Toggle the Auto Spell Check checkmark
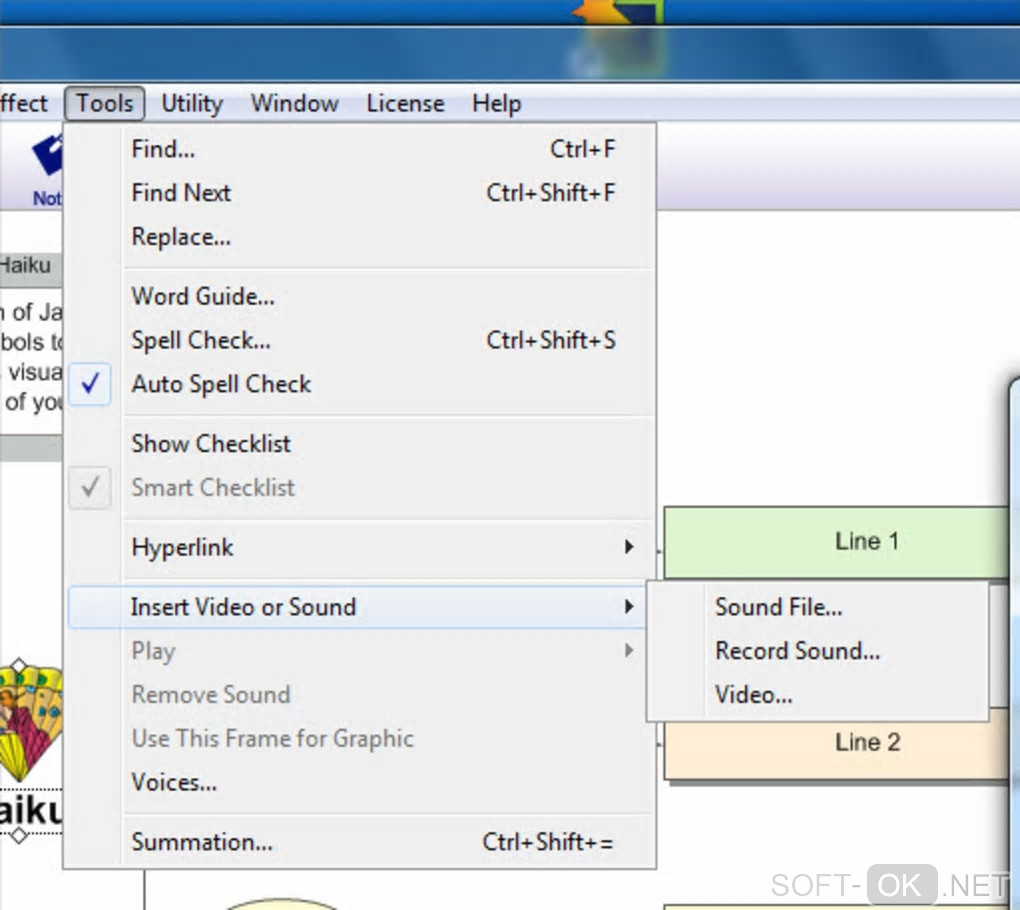This screenshot has width=1020, height=910. pos(90,384)
